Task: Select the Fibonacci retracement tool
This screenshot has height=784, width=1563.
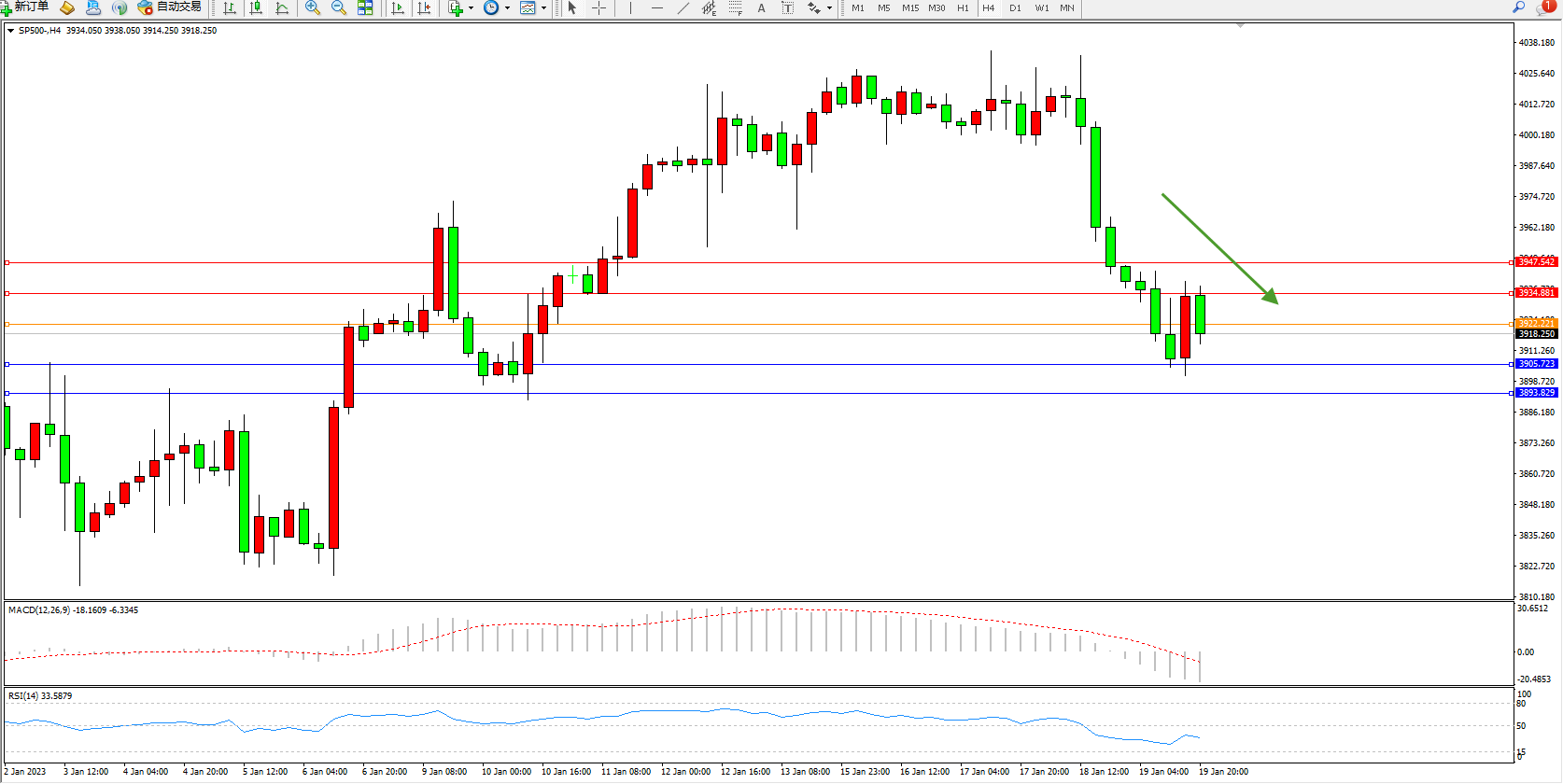Action: pos(736,8)
